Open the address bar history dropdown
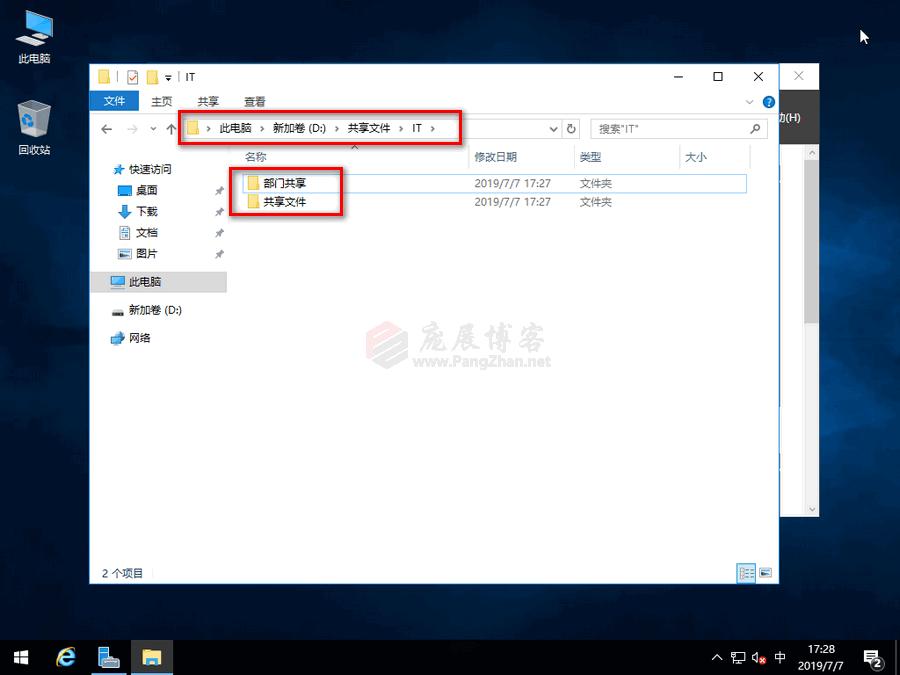Viewport: 900px width, 675px height. coord(553,128)
